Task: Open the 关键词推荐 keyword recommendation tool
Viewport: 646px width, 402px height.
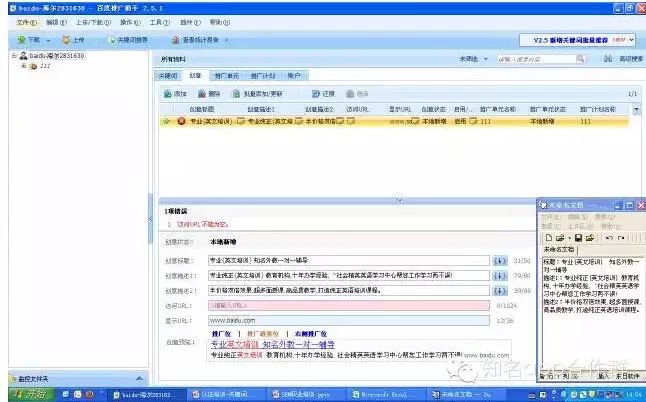Action: 128,40
